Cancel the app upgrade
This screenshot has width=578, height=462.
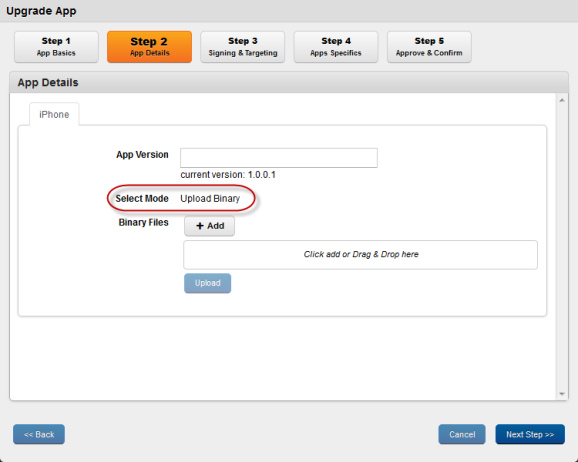(462, 434)
